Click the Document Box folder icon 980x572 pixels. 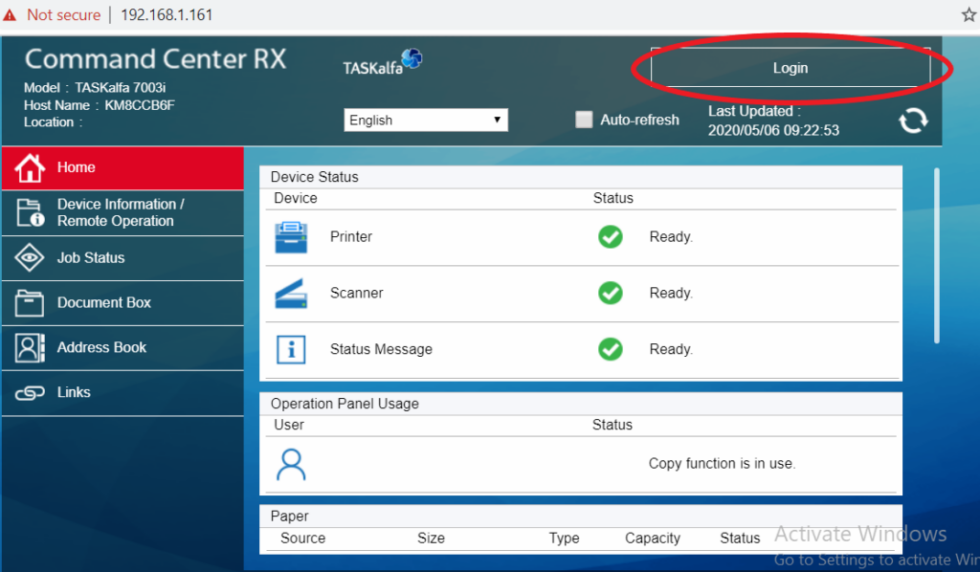point(30,303)
